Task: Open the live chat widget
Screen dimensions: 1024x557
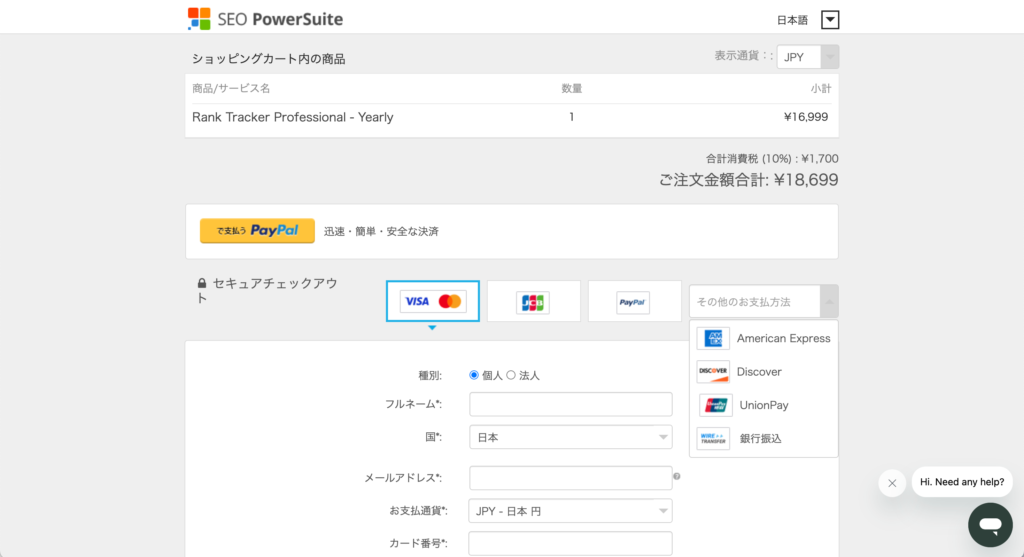Action: (x=990, y=524)
